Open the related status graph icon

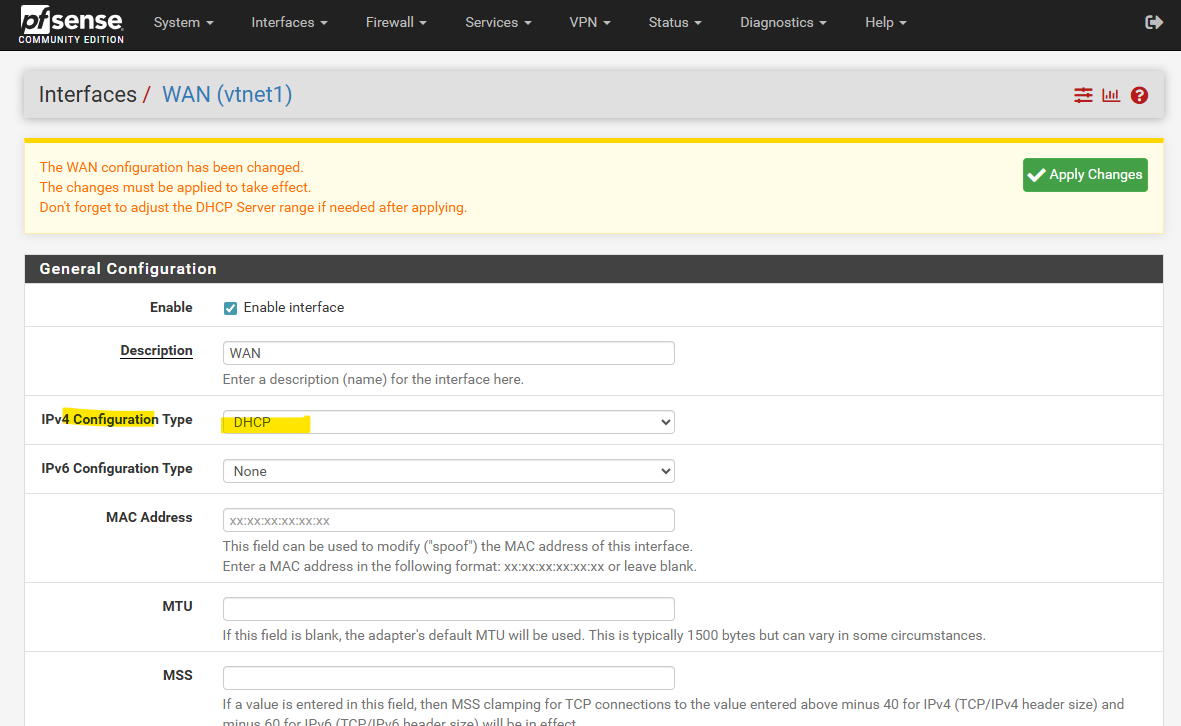coord(1111,95)
